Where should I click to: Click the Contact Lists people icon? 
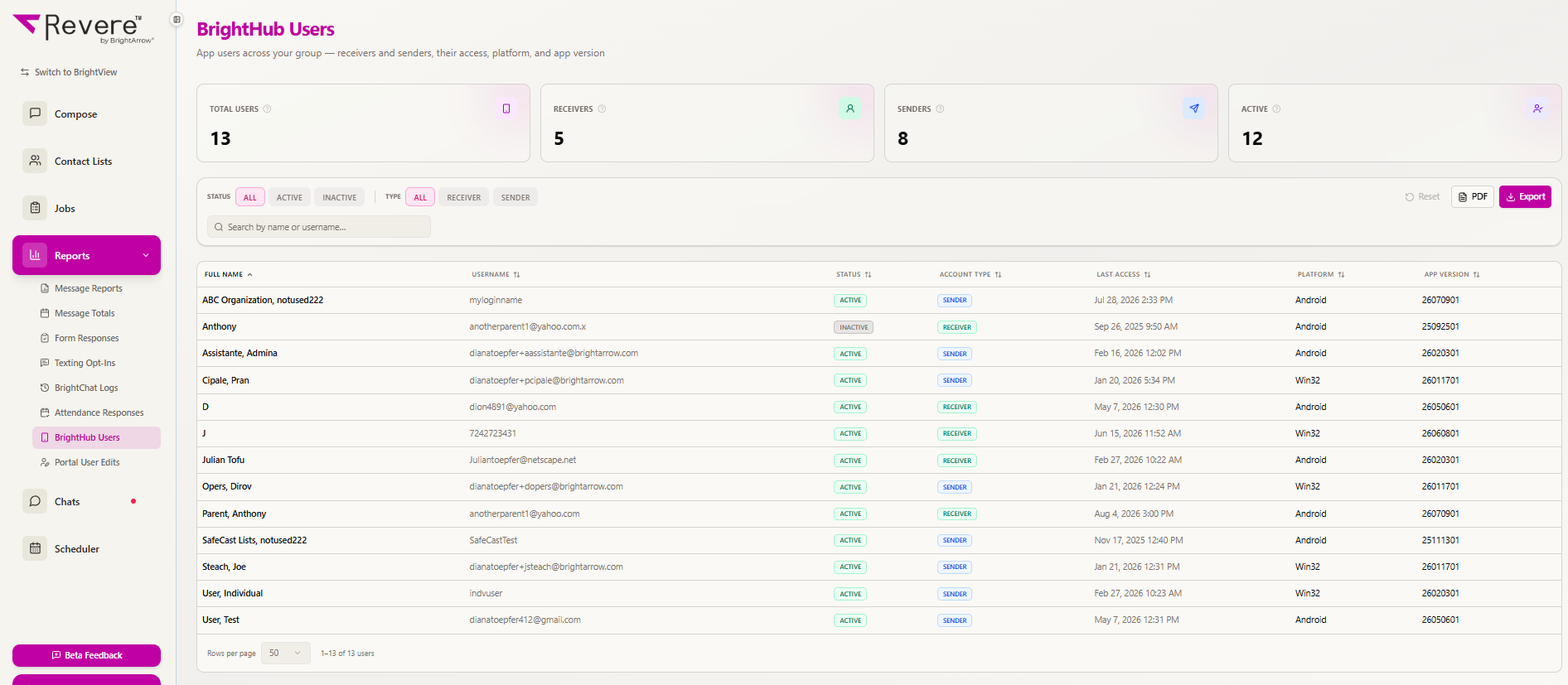[x=35, y=161]
